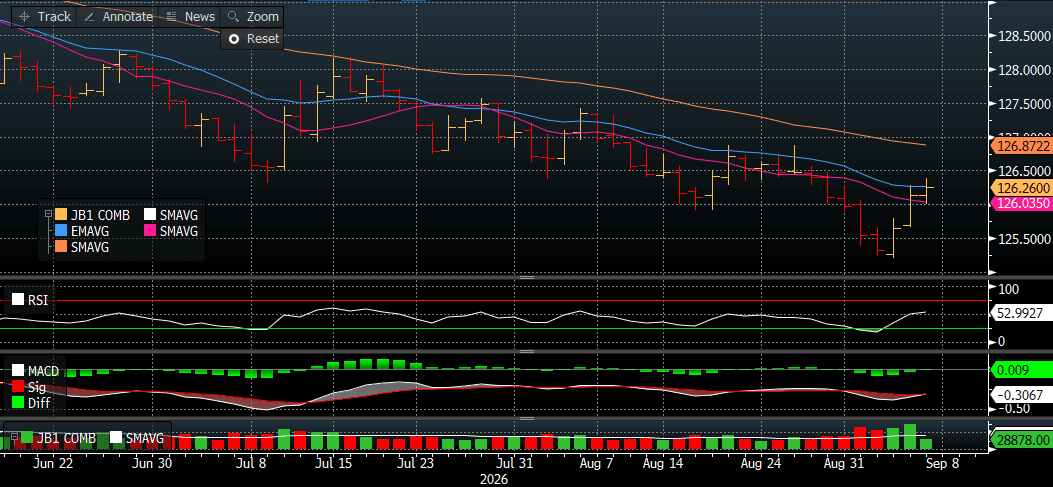Click the 125.5000 price axis label
Screen dimensions: 1053x487
click(x=1024, y=238)
